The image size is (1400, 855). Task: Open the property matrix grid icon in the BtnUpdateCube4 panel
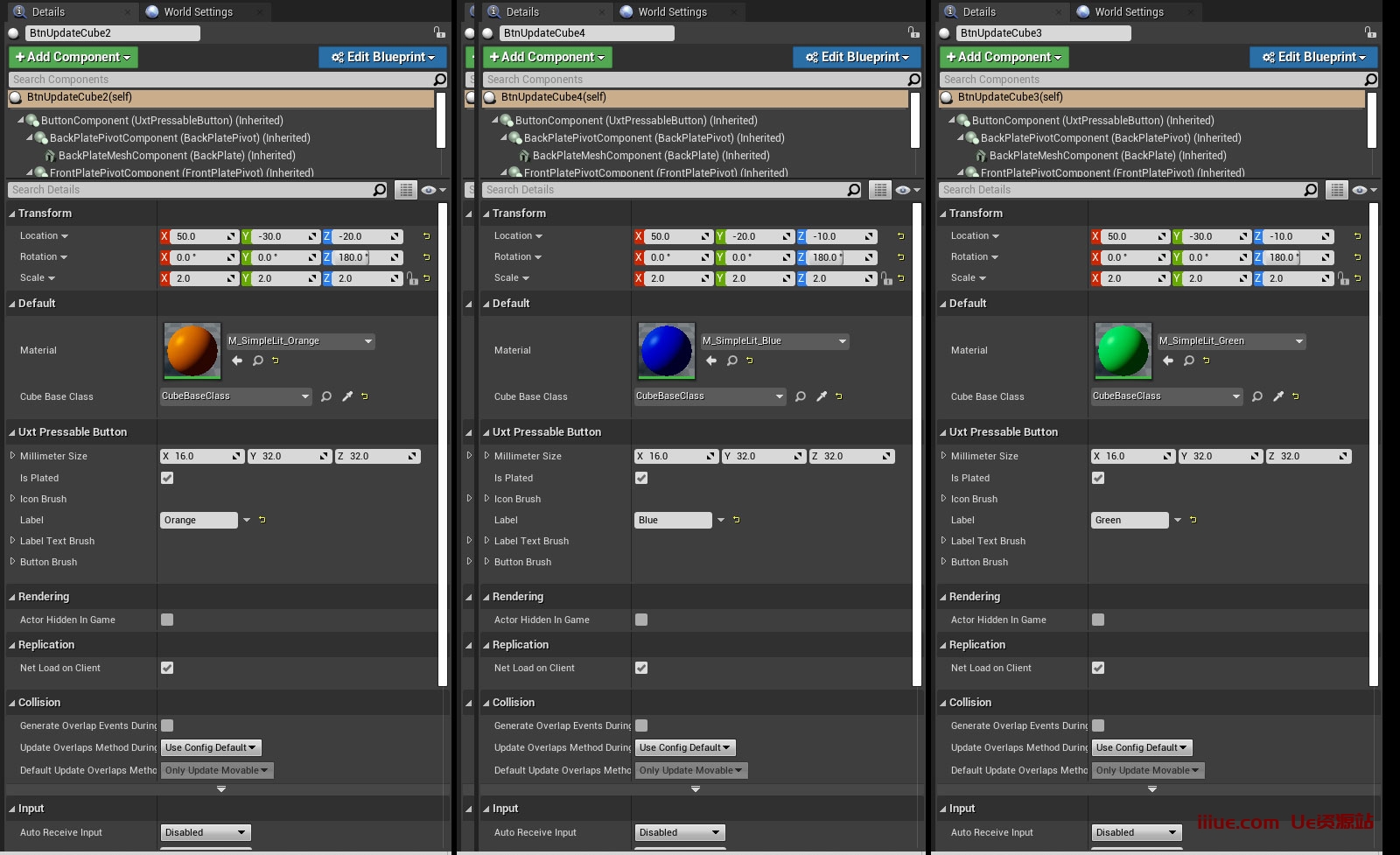pyautogui.click(x=880, y=190)
